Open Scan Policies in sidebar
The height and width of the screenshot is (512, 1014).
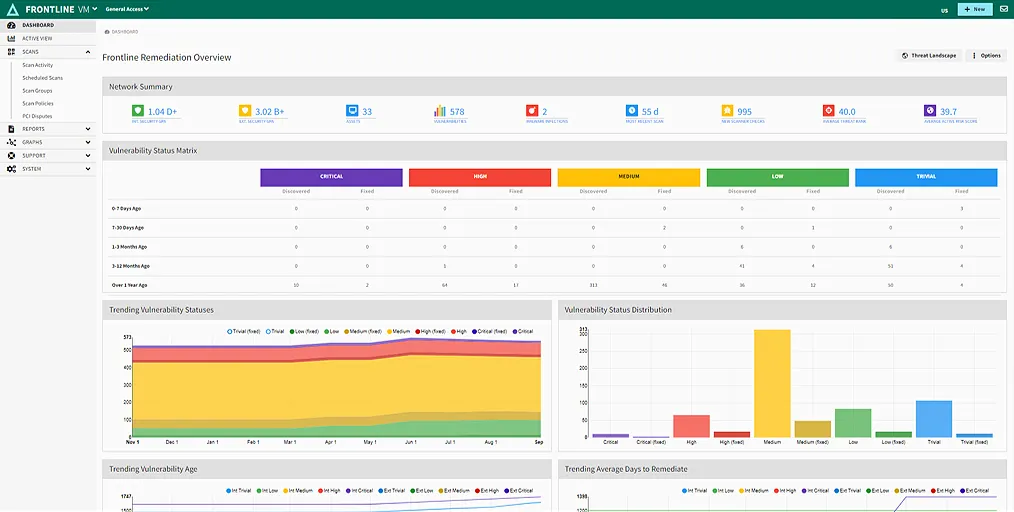(x=38, y=103)
